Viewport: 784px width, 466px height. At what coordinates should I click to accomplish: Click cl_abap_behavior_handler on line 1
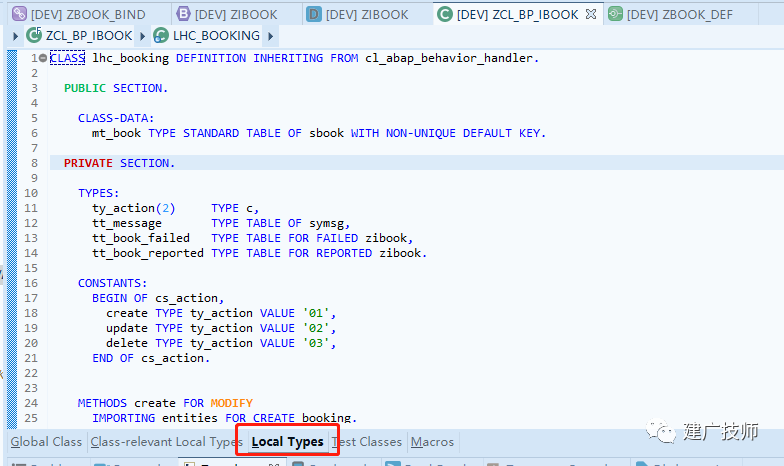tap(449, 58)
